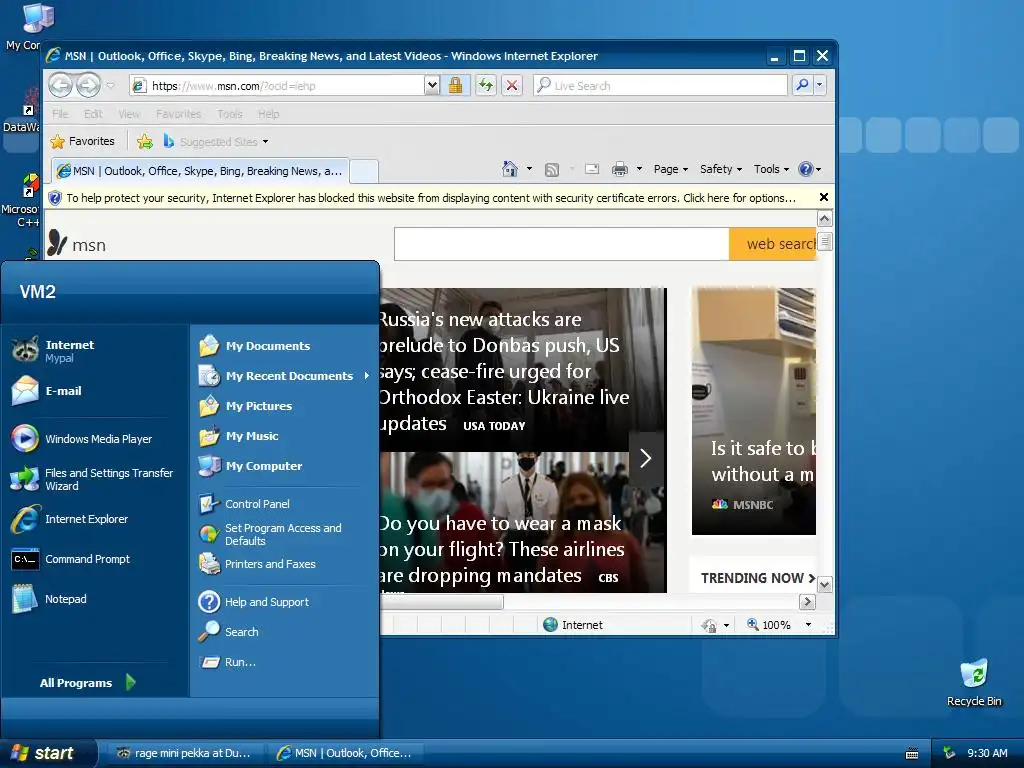1024x768 pixels.
Task: Advance news carousel with right arrow
Action: click(x=646, y=458)
